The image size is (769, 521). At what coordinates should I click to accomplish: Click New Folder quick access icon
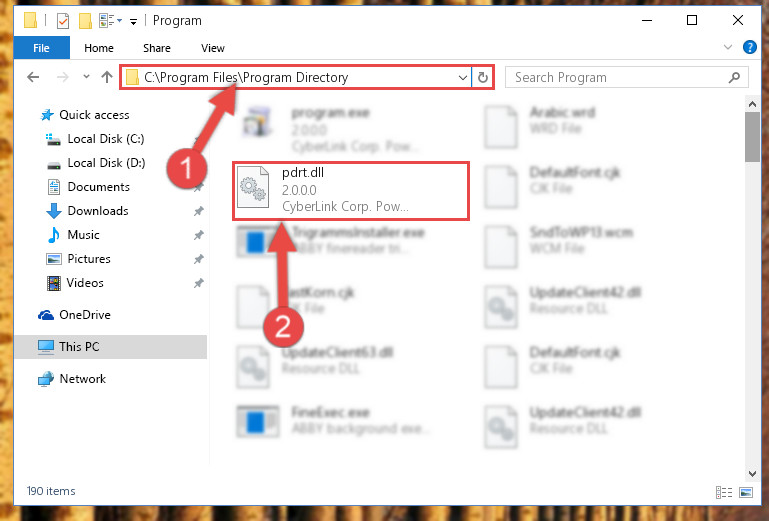(x=85, y=21)
